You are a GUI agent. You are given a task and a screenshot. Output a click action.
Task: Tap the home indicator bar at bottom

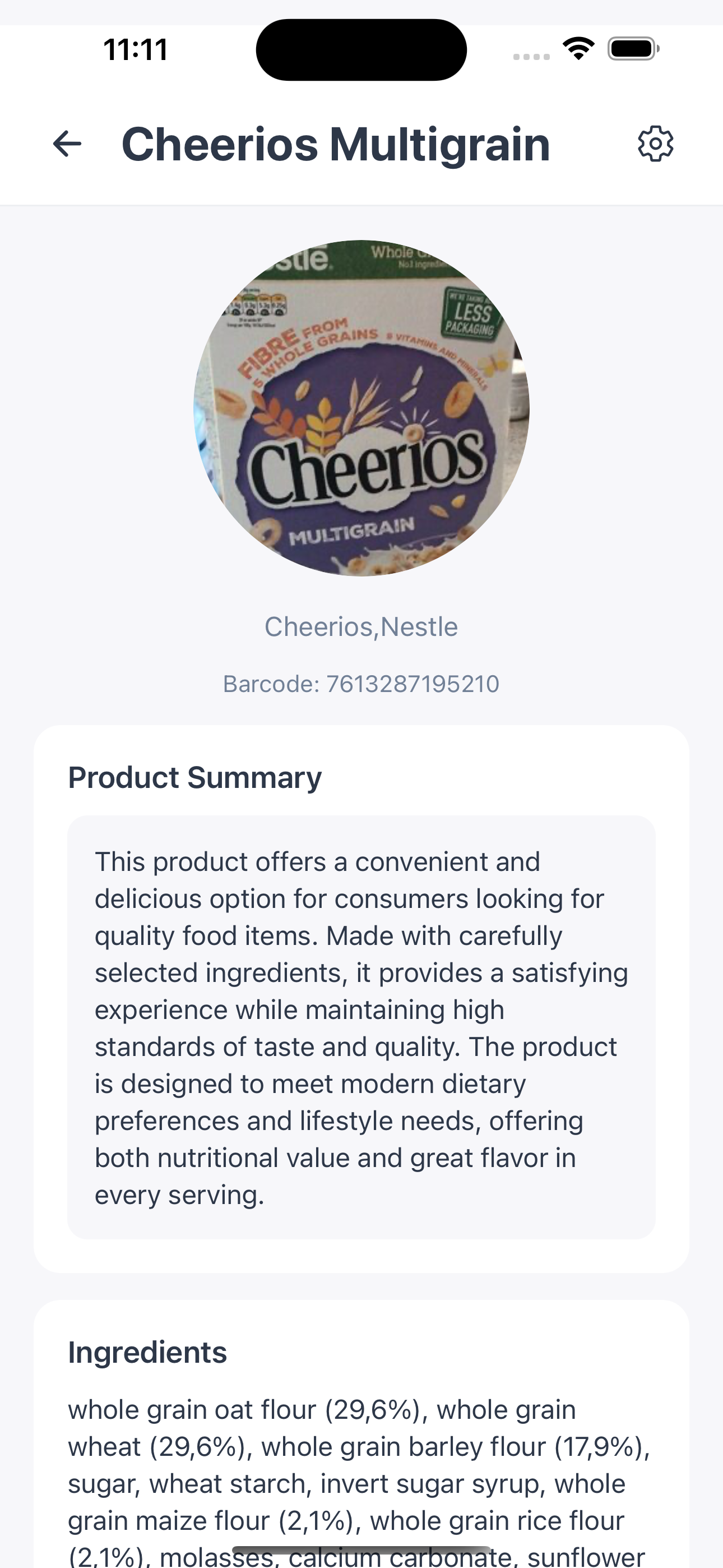[361, 1549]
